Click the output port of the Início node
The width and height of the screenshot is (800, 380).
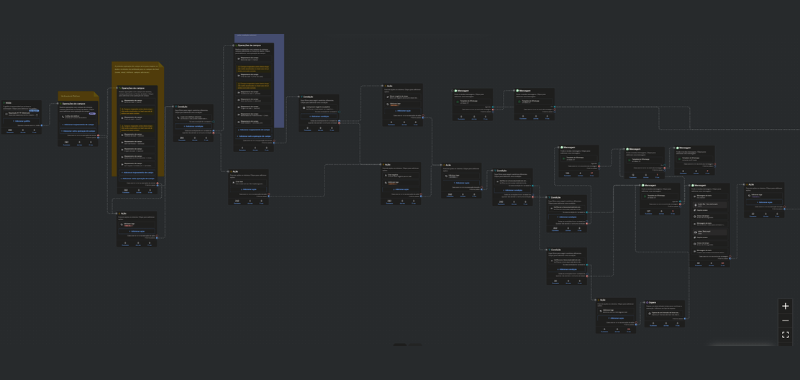click(x=41, y=125)
